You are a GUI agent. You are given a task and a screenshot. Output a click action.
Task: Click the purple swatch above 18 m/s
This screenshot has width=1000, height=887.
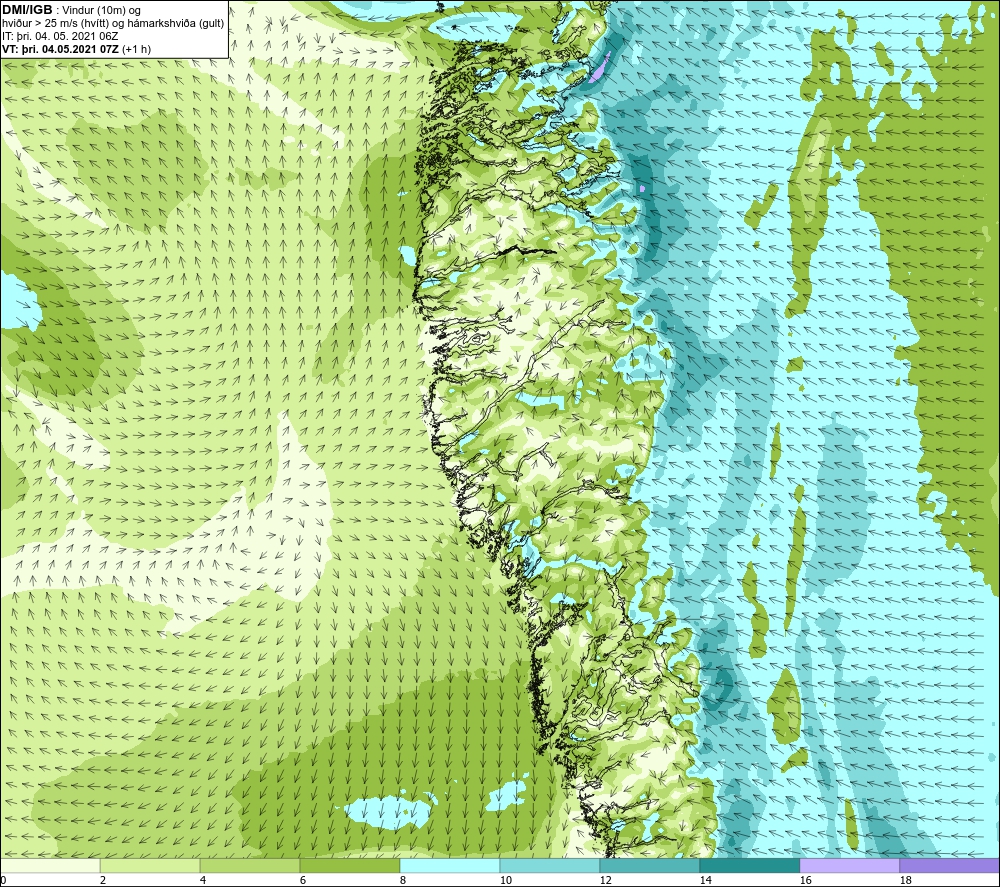click(x=949, y=866)
